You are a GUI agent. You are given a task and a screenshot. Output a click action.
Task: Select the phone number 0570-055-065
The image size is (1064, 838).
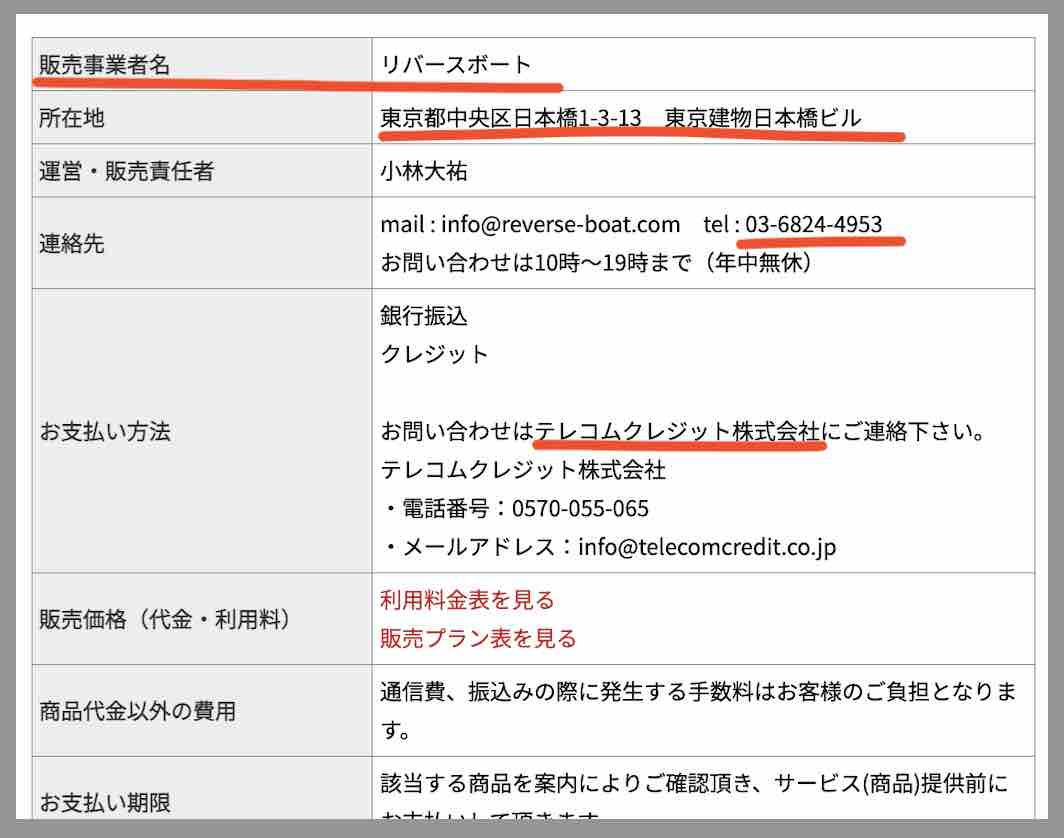[x=579, y=509]
